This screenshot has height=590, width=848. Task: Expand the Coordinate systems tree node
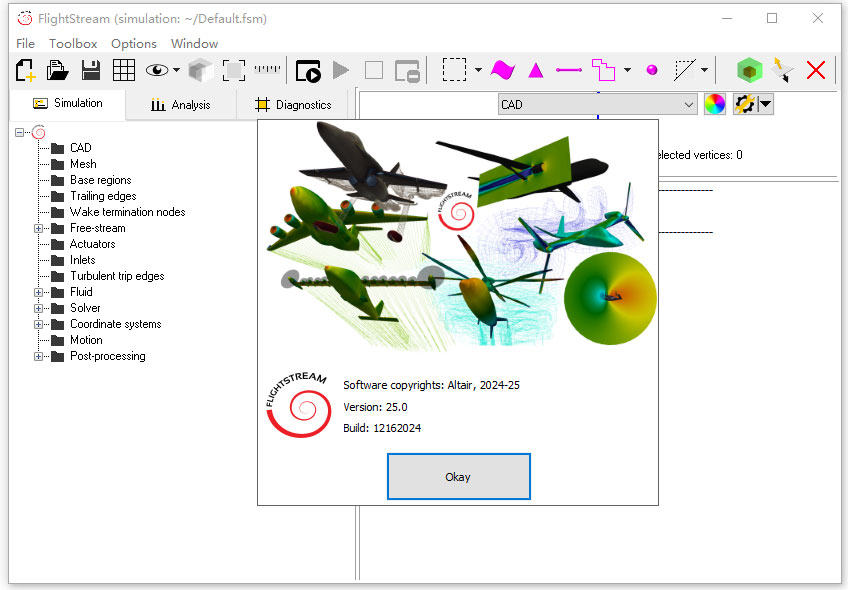point(38,324)
